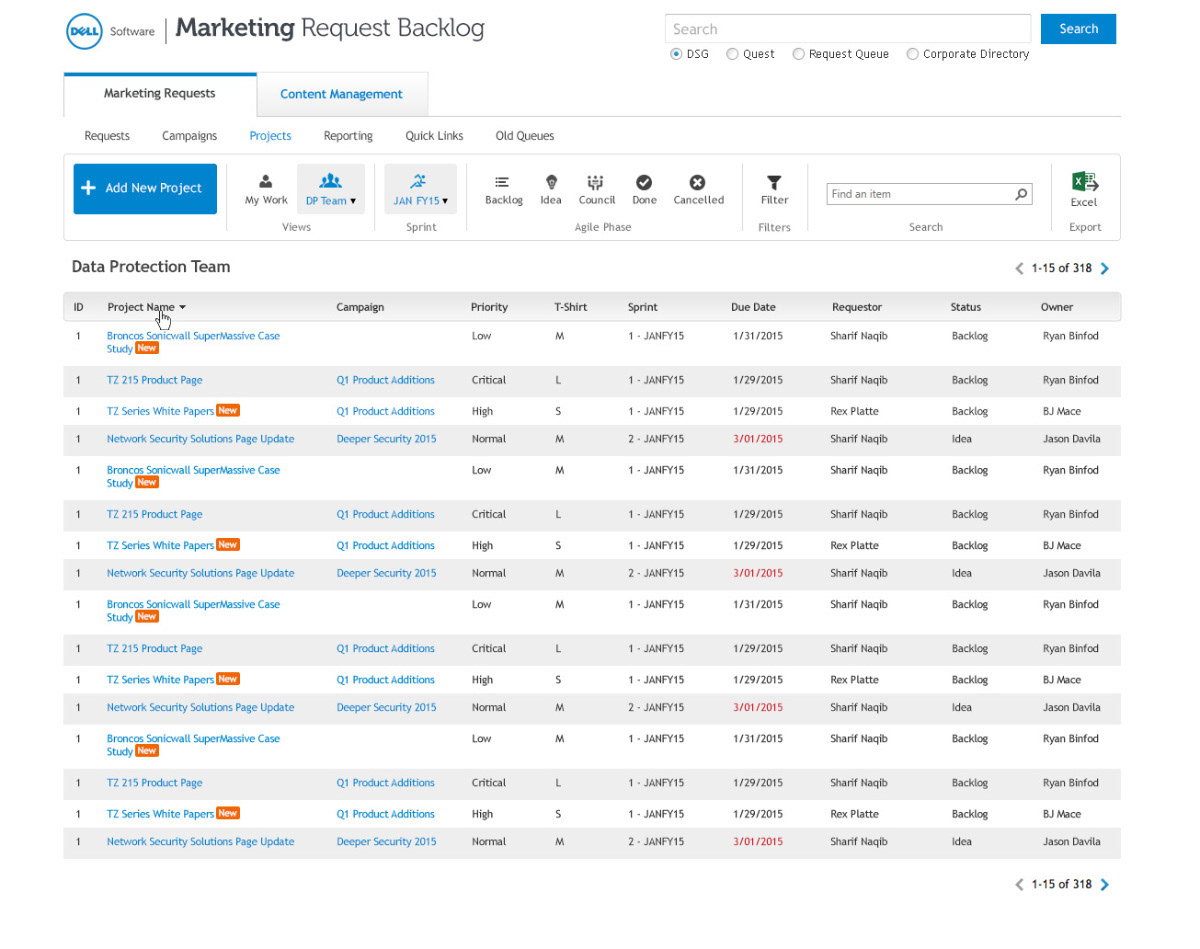This screenshot has height=949, width=1200.
Task: Open the My Work view
Action: (266, 189)
